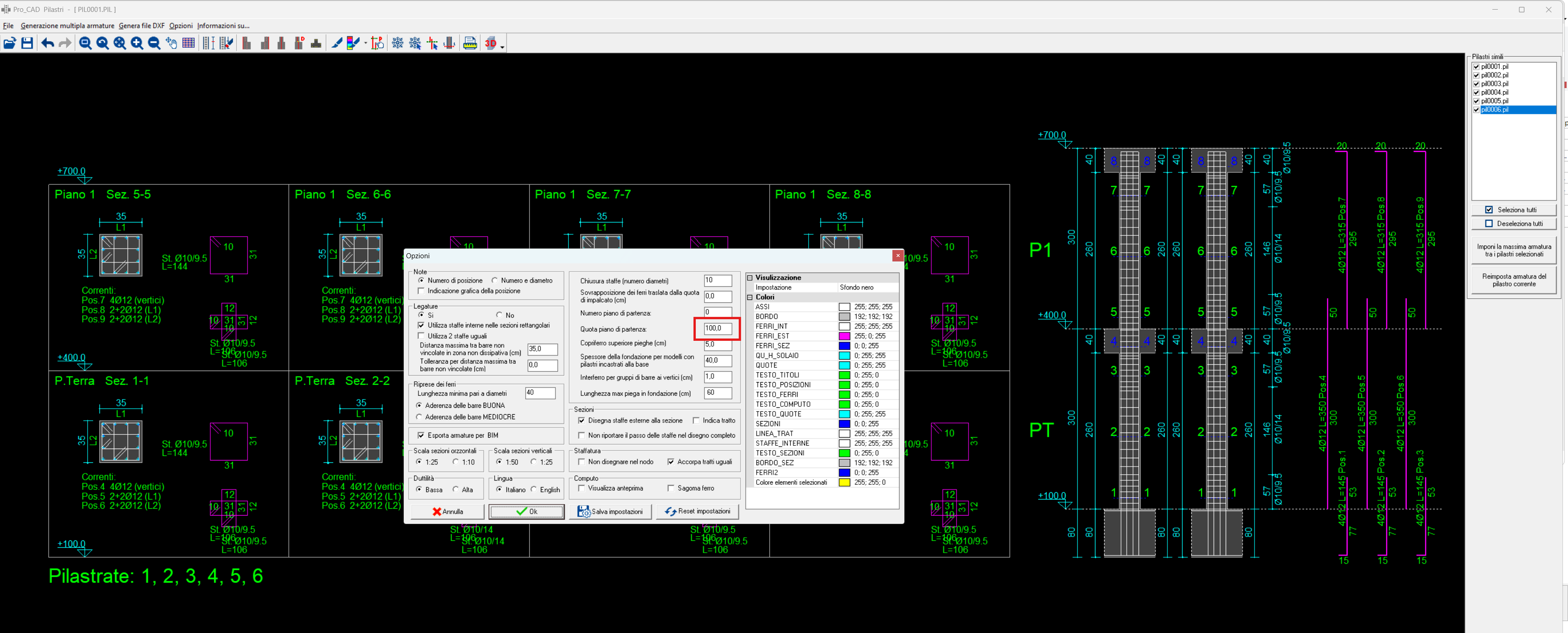This screenshot has height=633, width=1568.
Task: Uncheck Esporta armature per BIM
Action: pyautogui.click(x=421, y=436)
